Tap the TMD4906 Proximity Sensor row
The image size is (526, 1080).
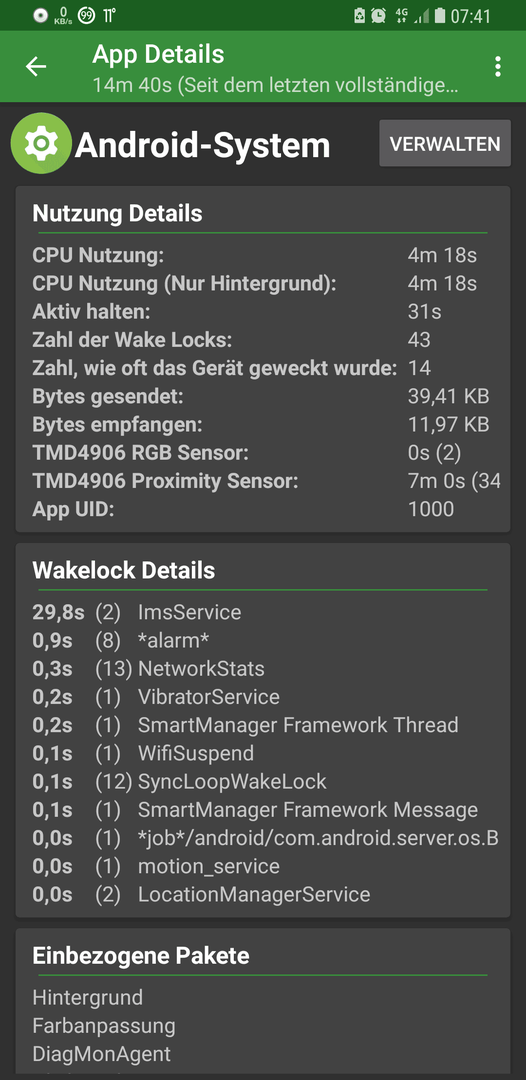pos(262,481)
